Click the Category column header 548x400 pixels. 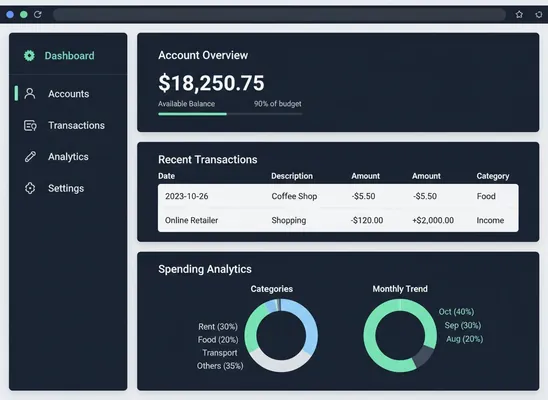point(493,176)
